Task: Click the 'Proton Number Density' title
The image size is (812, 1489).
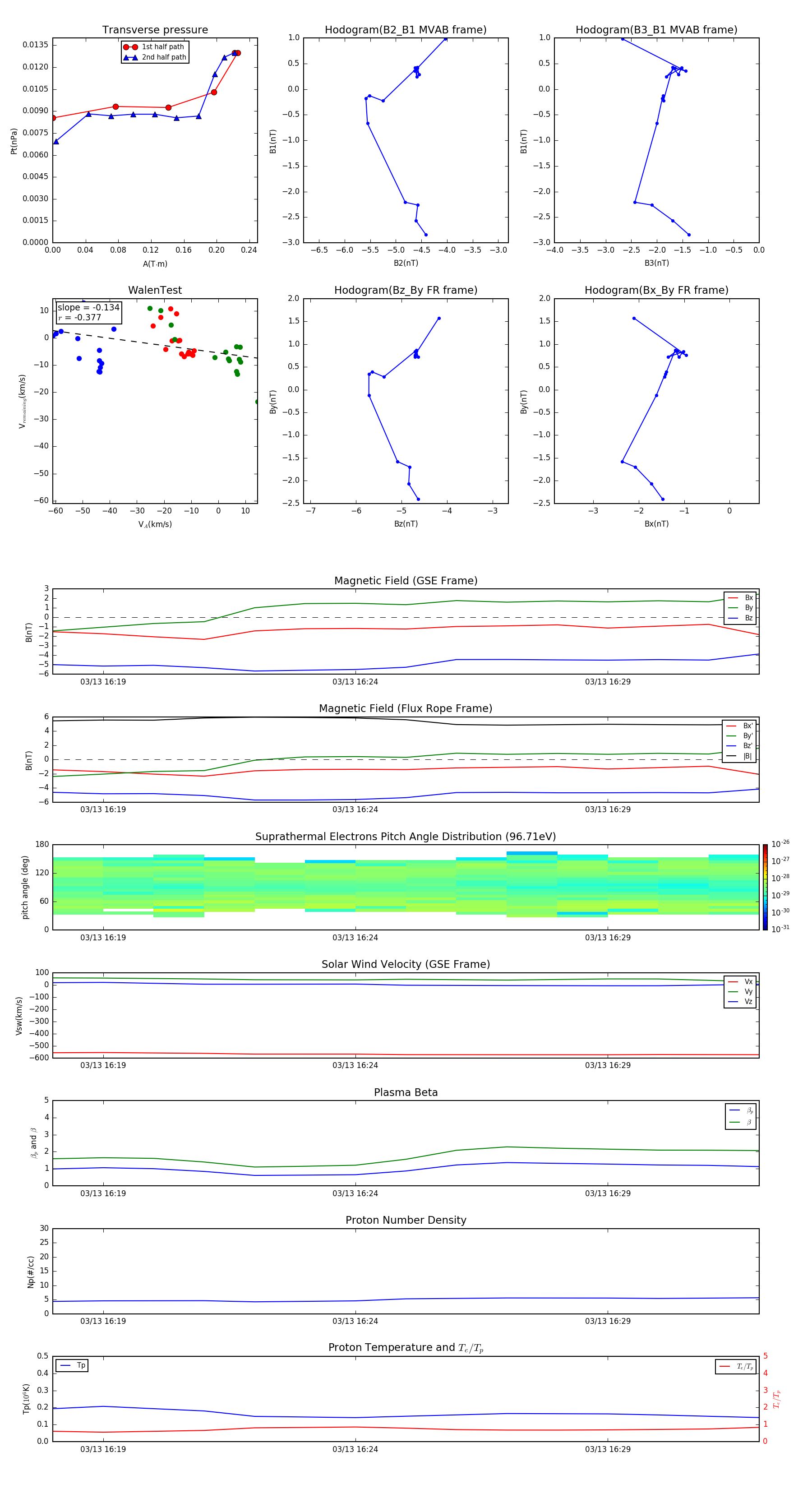Action: [x=406, y=1220]
